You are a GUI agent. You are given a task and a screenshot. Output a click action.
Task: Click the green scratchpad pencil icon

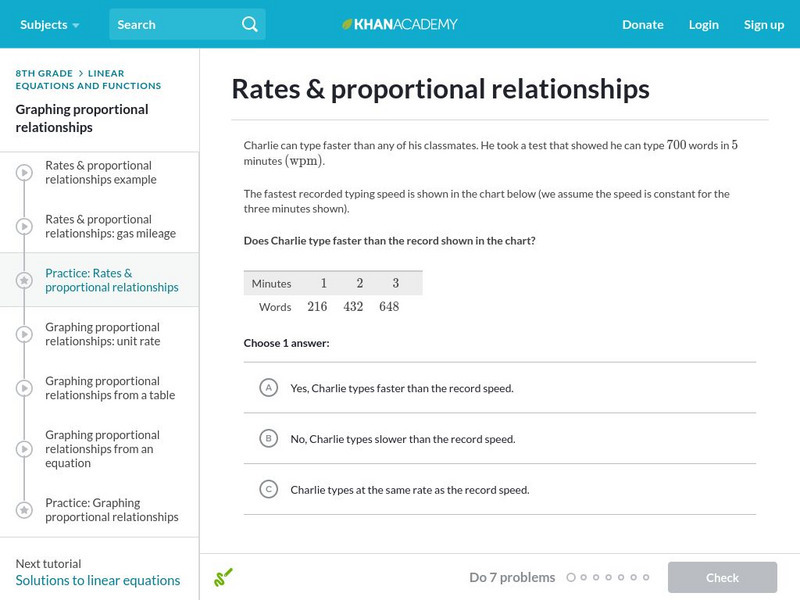(223, 577)
